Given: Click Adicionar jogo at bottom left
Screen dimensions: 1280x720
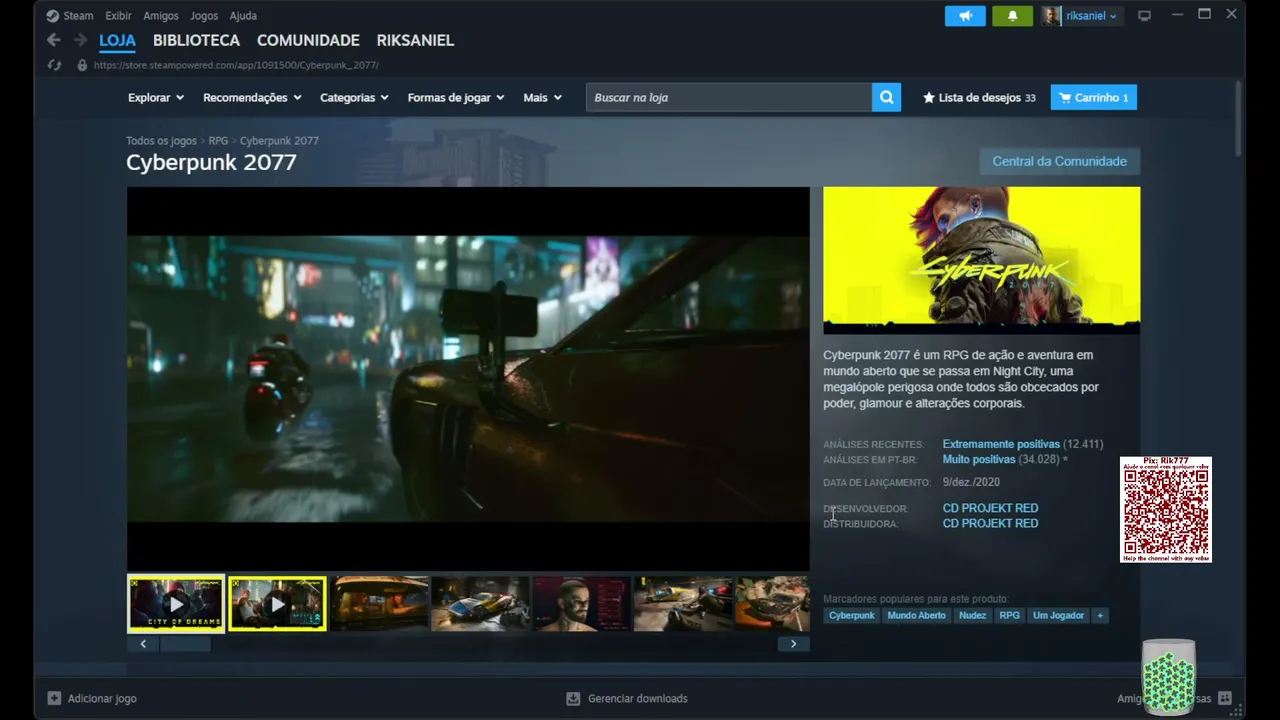Looking at the screenshot, I should click(92, 699).
